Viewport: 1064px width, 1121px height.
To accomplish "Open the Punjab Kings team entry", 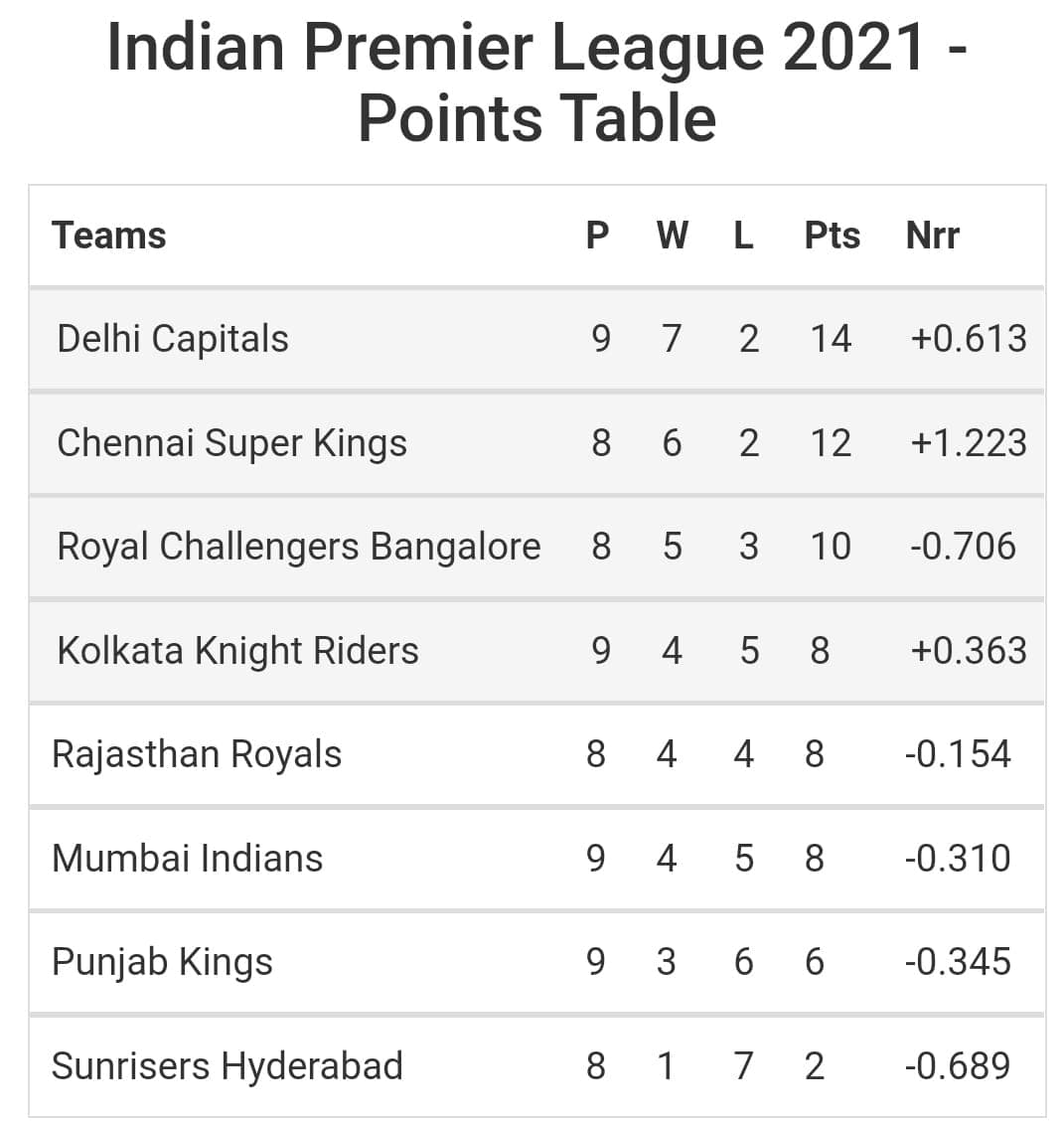I will point(162,962).
